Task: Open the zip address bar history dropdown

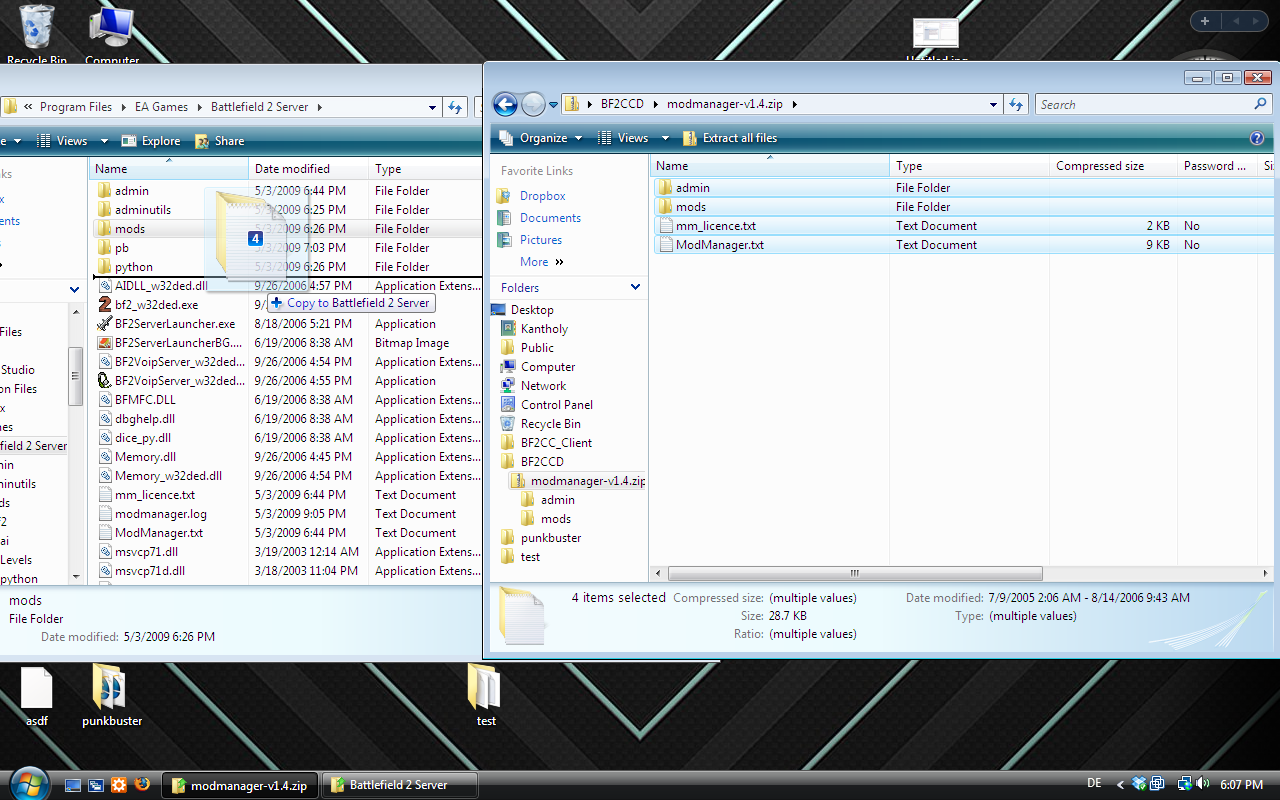Action: pos(993,104)
